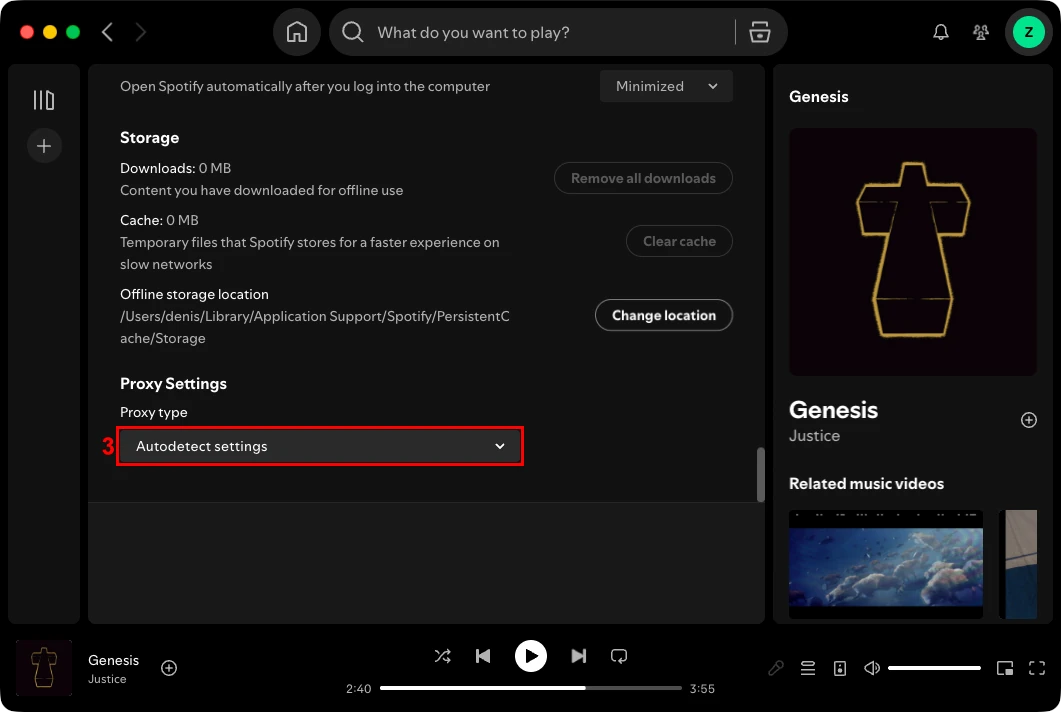1061x712 pixels.
Task: Click the Storage section heading
Action: pos(150,137)
